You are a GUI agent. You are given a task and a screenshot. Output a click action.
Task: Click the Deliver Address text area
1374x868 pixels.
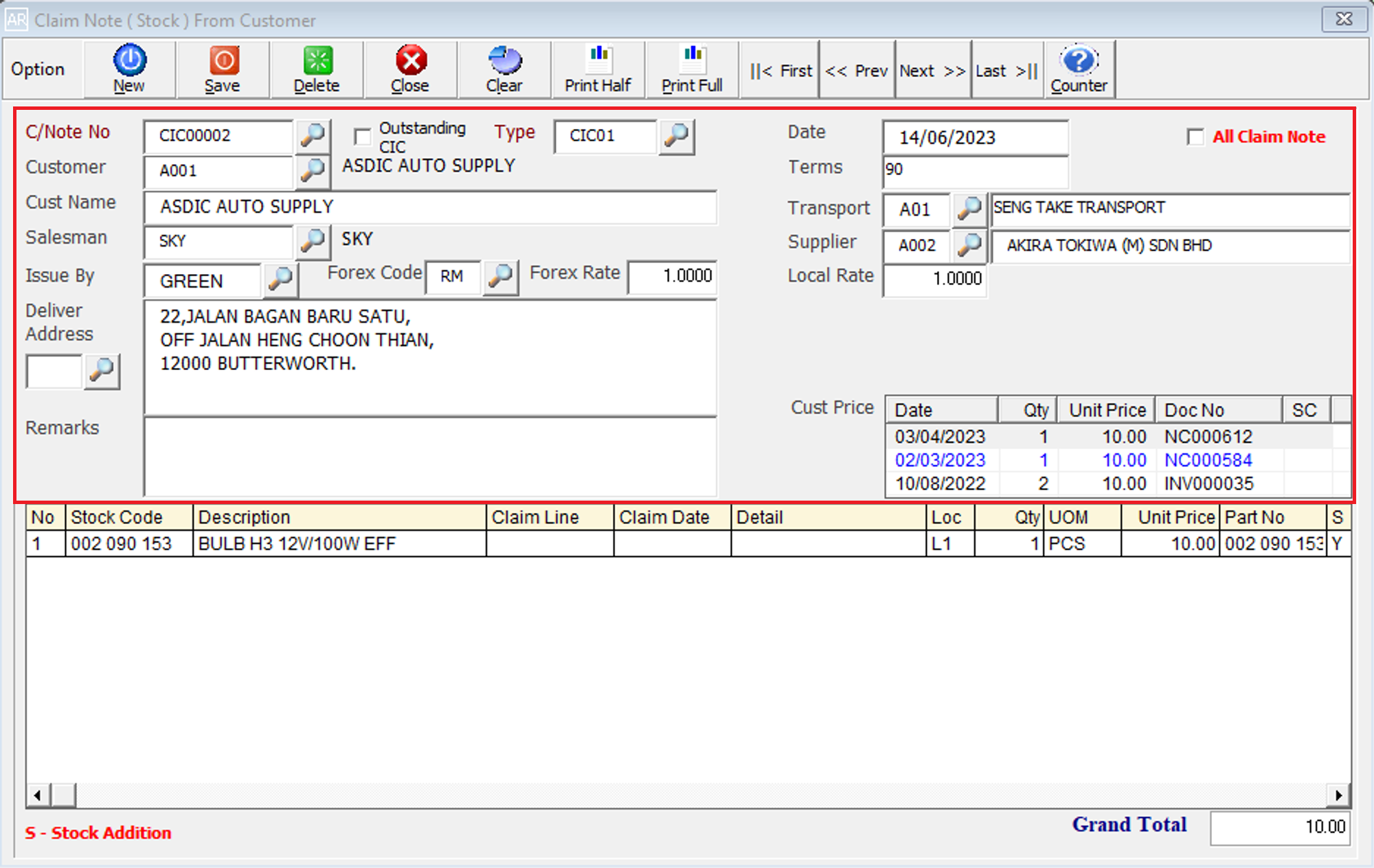pyautogui.click(x=430, y=357)
